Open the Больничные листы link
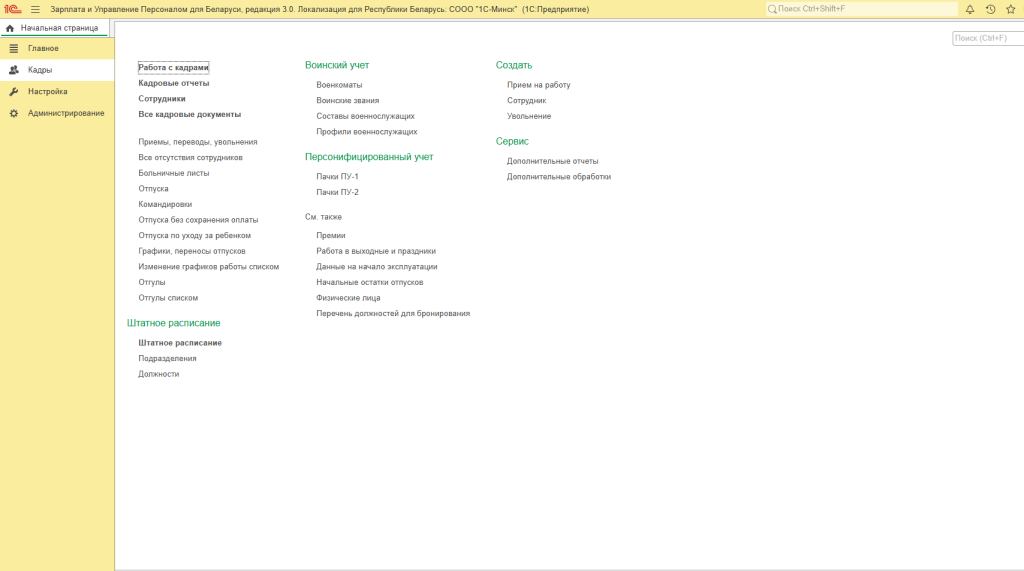The height and width of the screenshot is (571, 1024). (x=174, y=173)
